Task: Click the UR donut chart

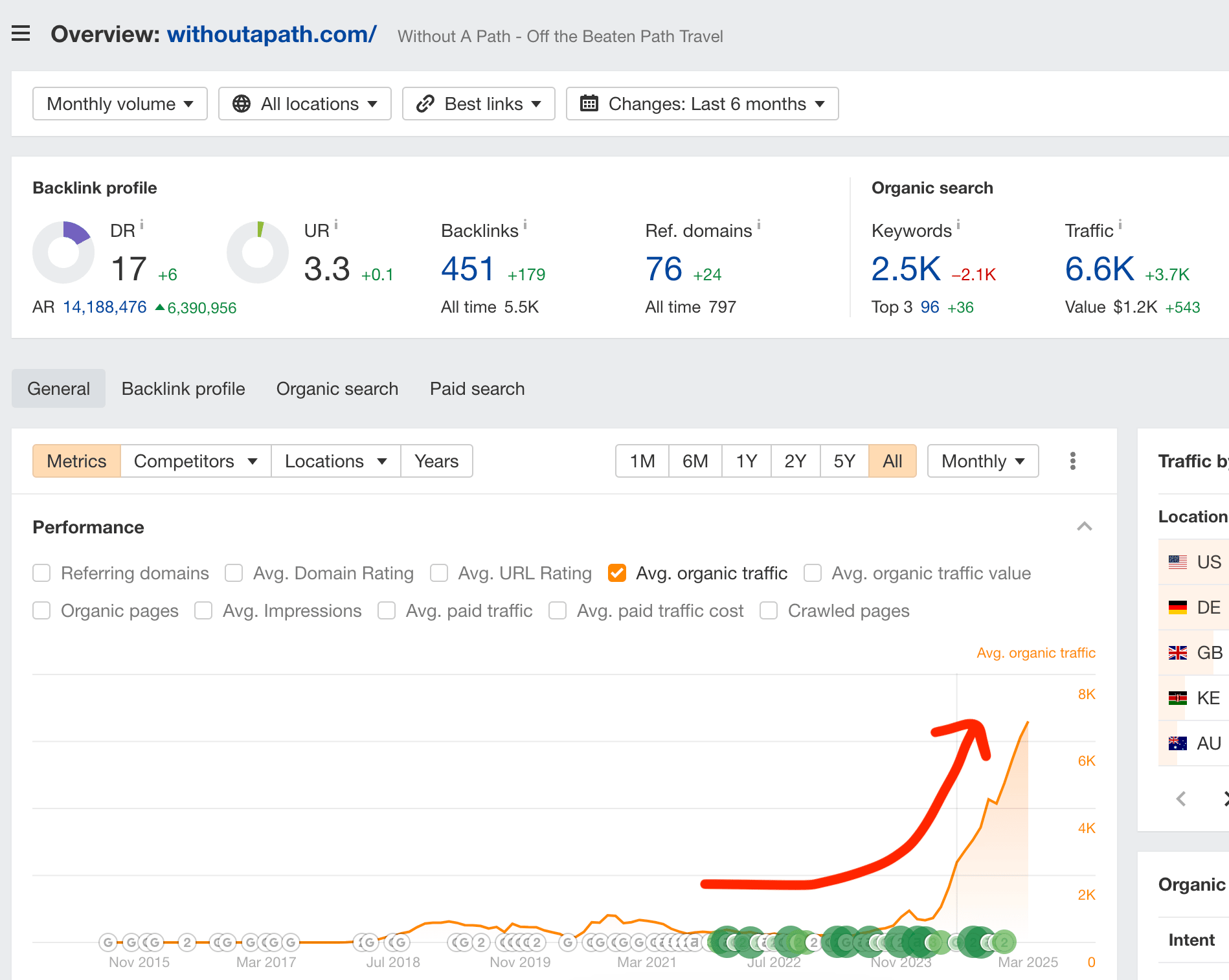Action: click(x=258, y=252)
